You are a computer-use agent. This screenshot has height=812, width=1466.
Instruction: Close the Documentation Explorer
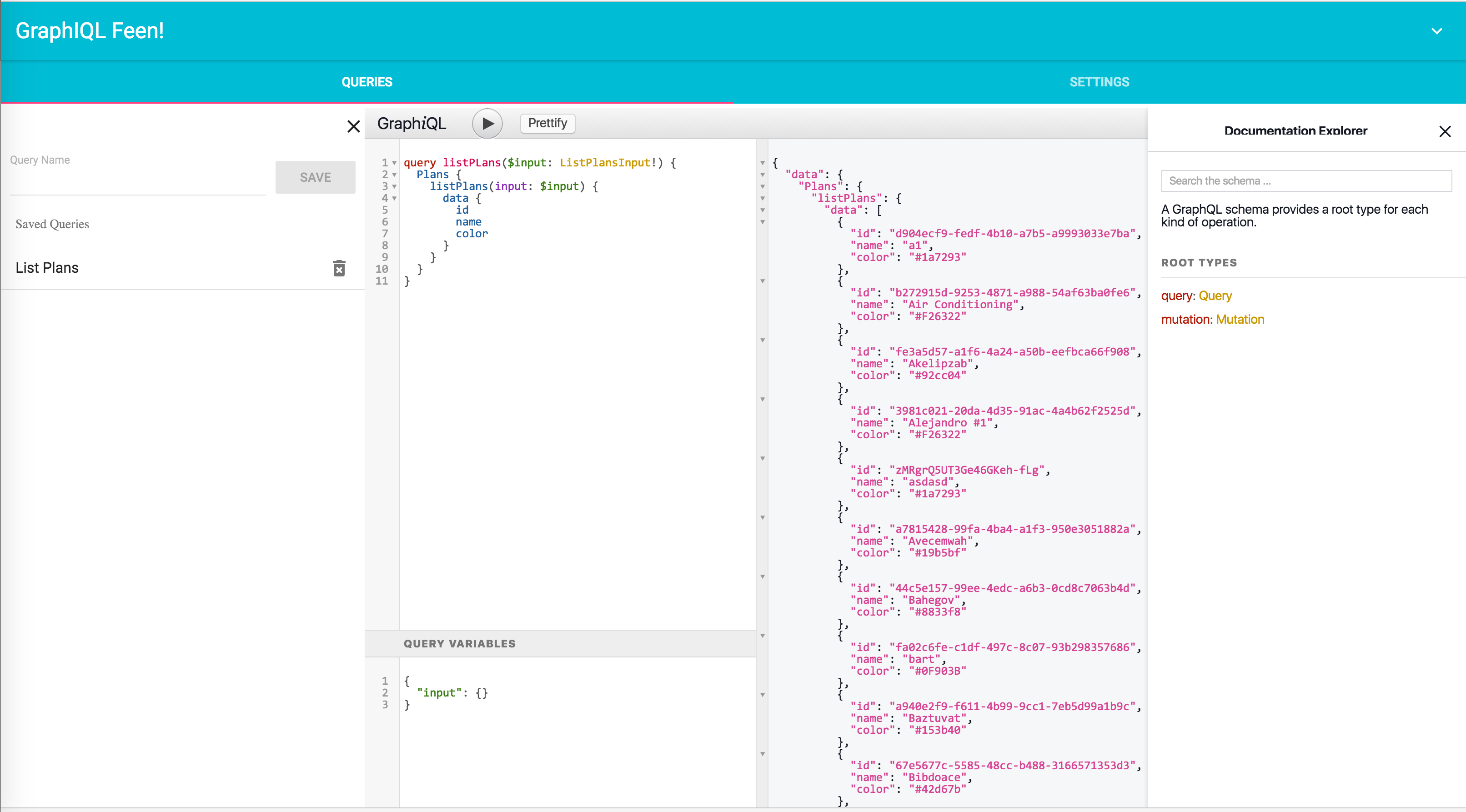[1446, 131]
